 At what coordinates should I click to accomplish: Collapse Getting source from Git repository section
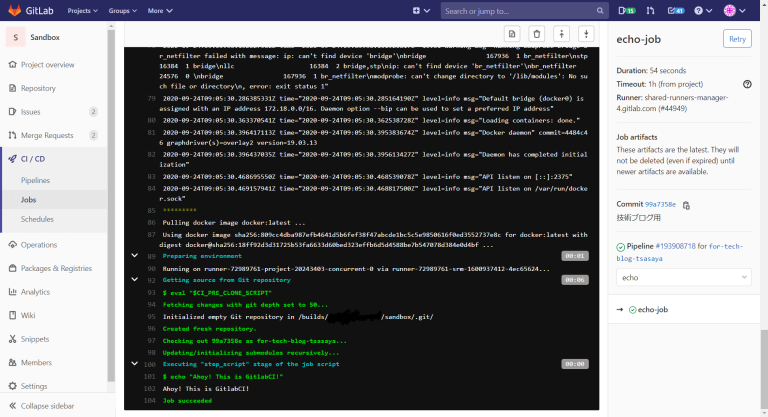[x=134, y=279]
